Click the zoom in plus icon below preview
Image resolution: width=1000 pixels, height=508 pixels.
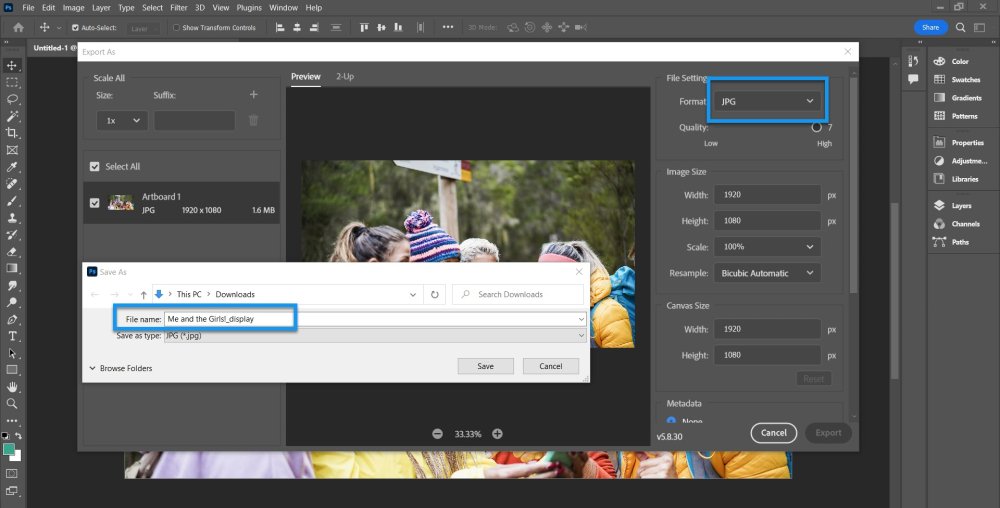pos(497,434)
